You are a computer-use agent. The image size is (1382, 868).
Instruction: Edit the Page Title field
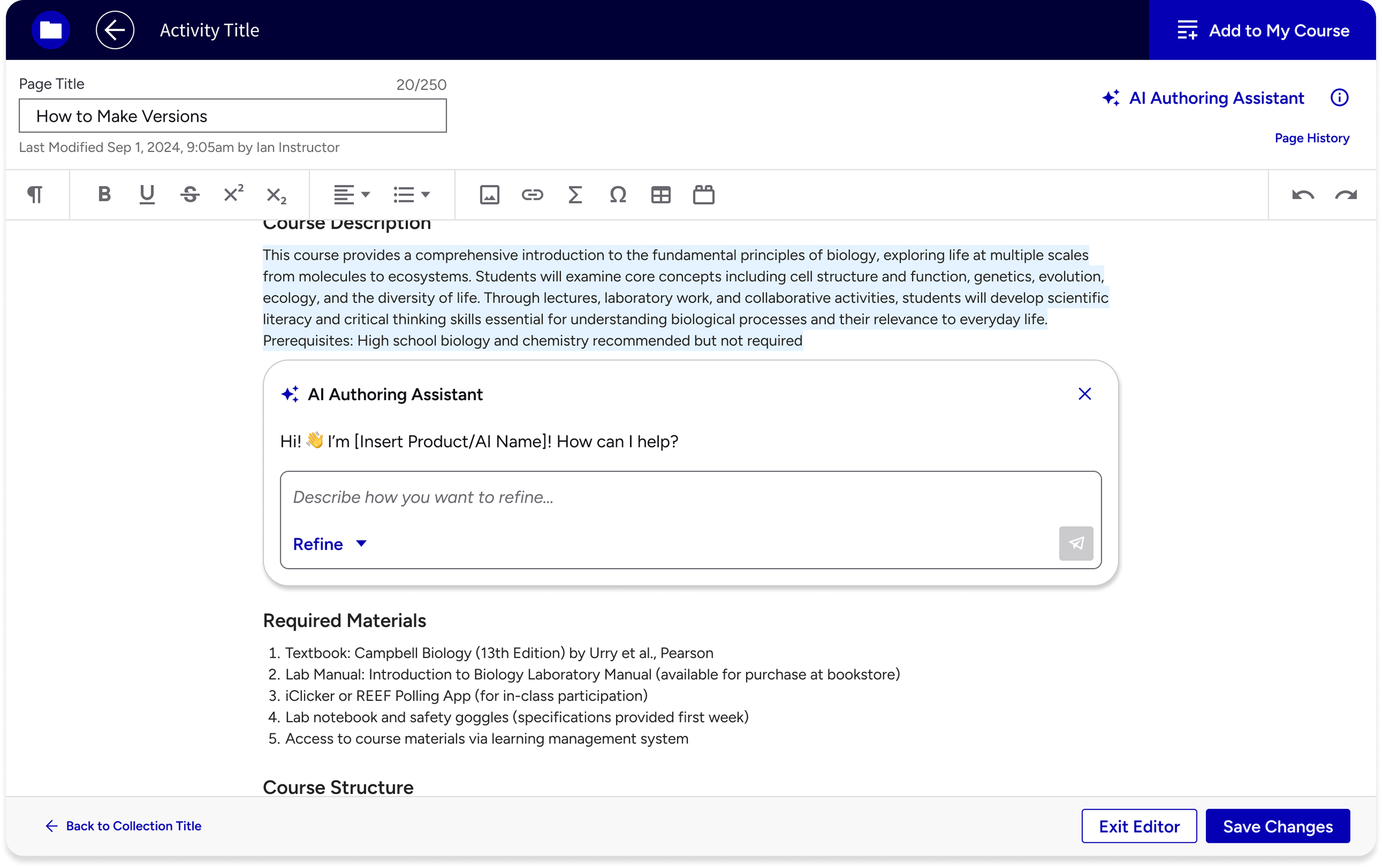point(232,115)
